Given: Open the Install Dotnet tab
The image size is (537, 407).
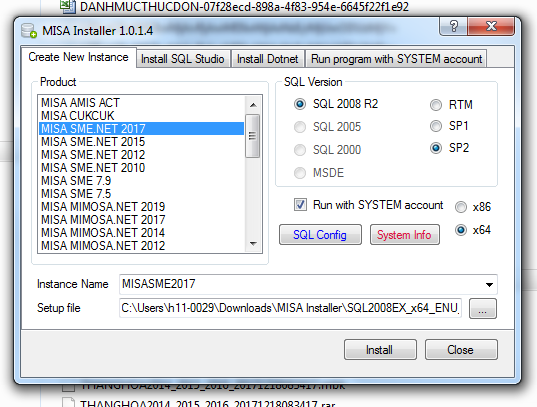Looking at the screenshot, I should coord(267,59).
